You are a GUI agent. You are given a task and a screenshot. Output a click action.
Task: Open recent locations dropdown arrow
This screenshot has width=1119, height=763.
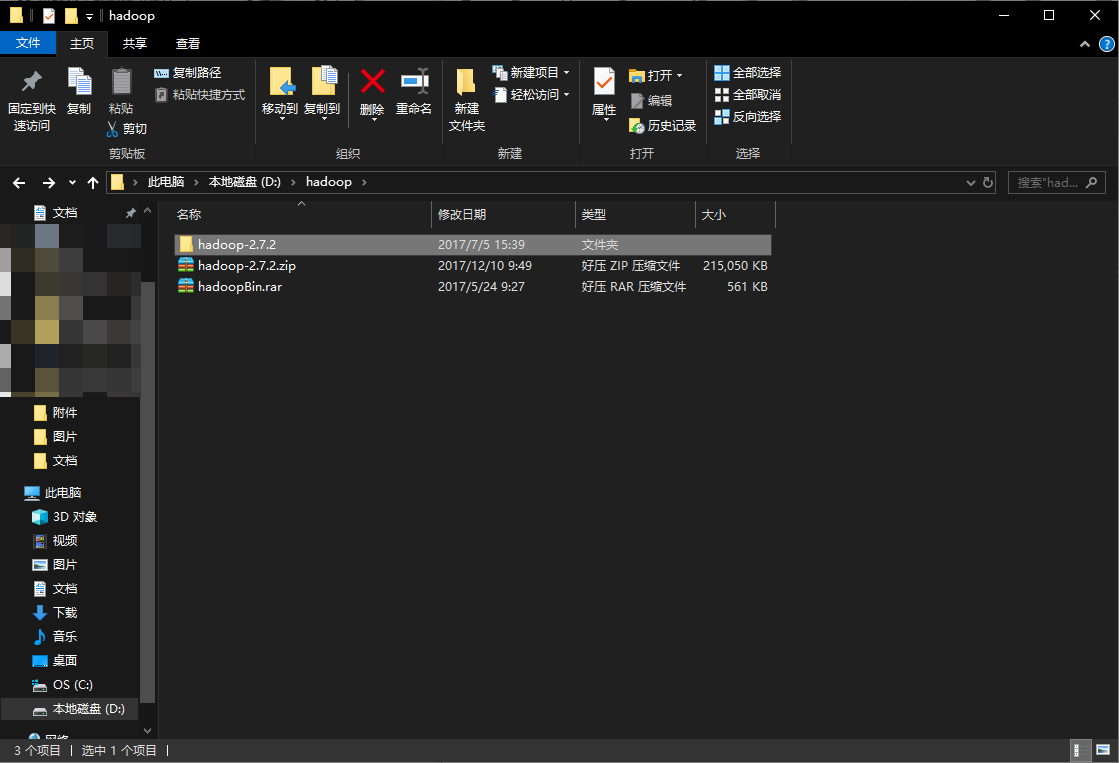click(72, 183)
